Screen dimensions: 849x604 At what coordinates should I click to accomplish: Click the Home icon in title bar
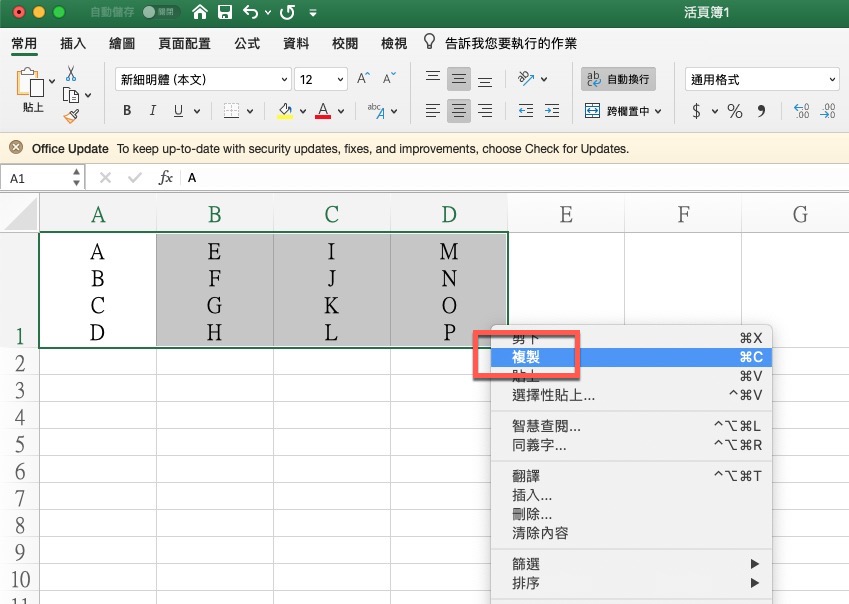tap(200, 13)
